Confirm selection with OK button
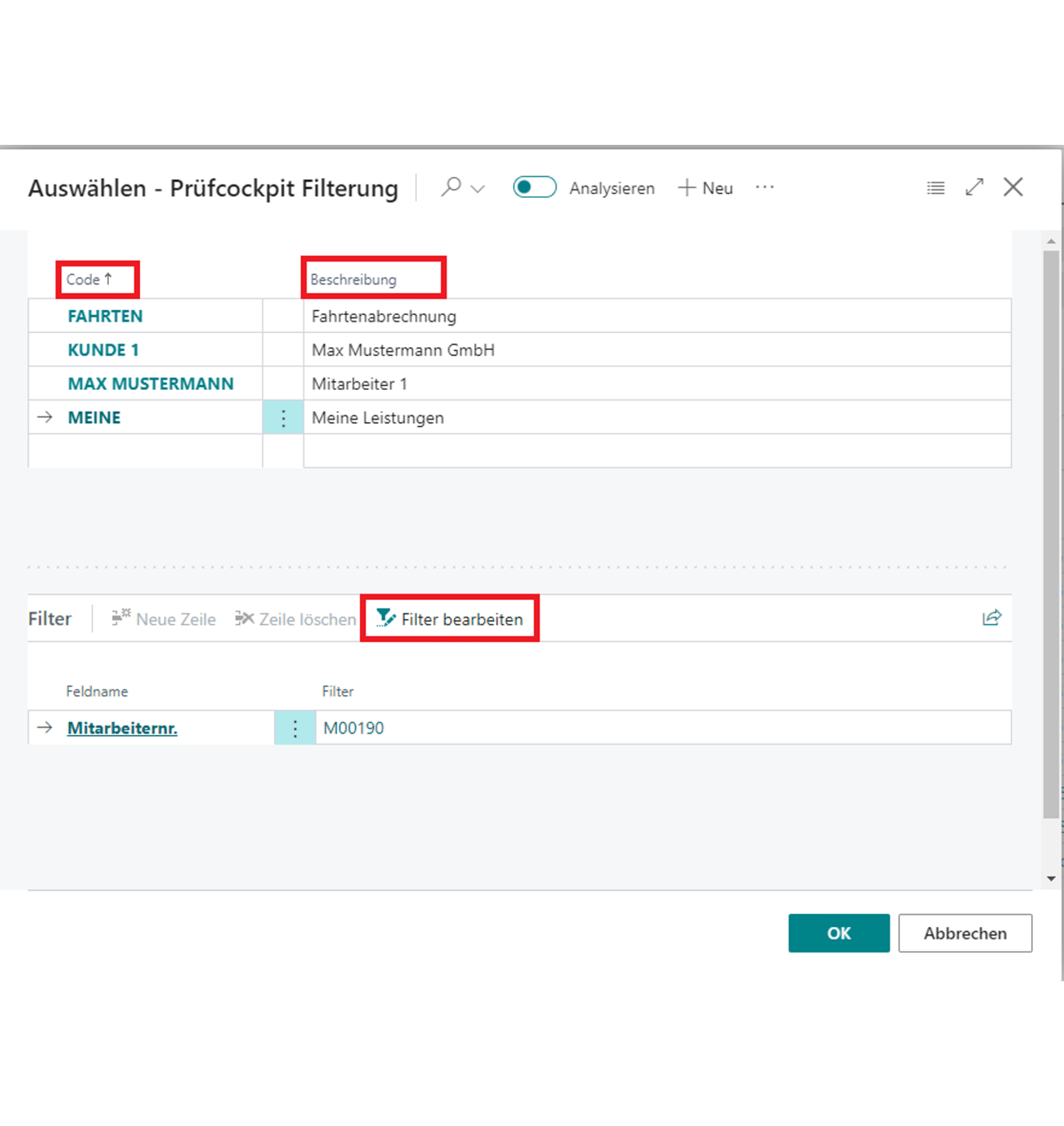The width and height of the screenshot is (1064, 1126). 839,932
